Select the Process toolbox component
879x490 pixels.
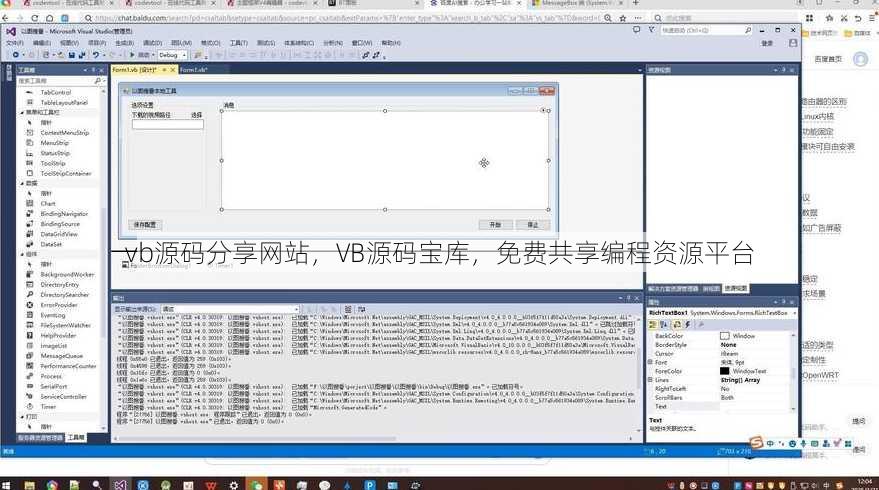pyautogui.click(x=51, y=376)
